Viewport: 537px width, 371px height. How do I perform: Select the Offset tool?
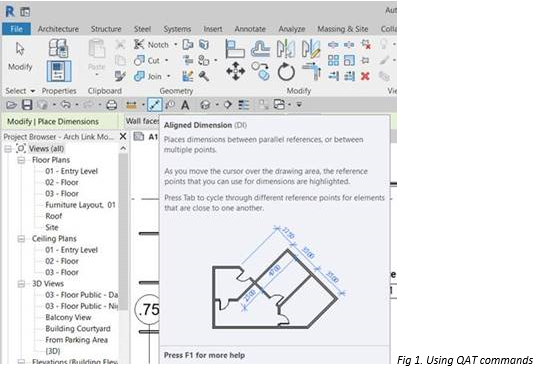(260, 49)
